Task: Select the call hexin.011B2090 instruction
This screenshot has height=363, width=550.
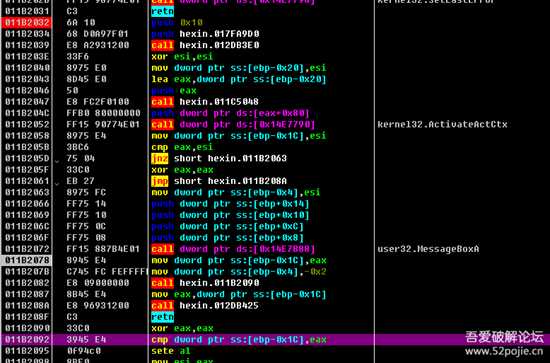Action: [x=205, y=283]
